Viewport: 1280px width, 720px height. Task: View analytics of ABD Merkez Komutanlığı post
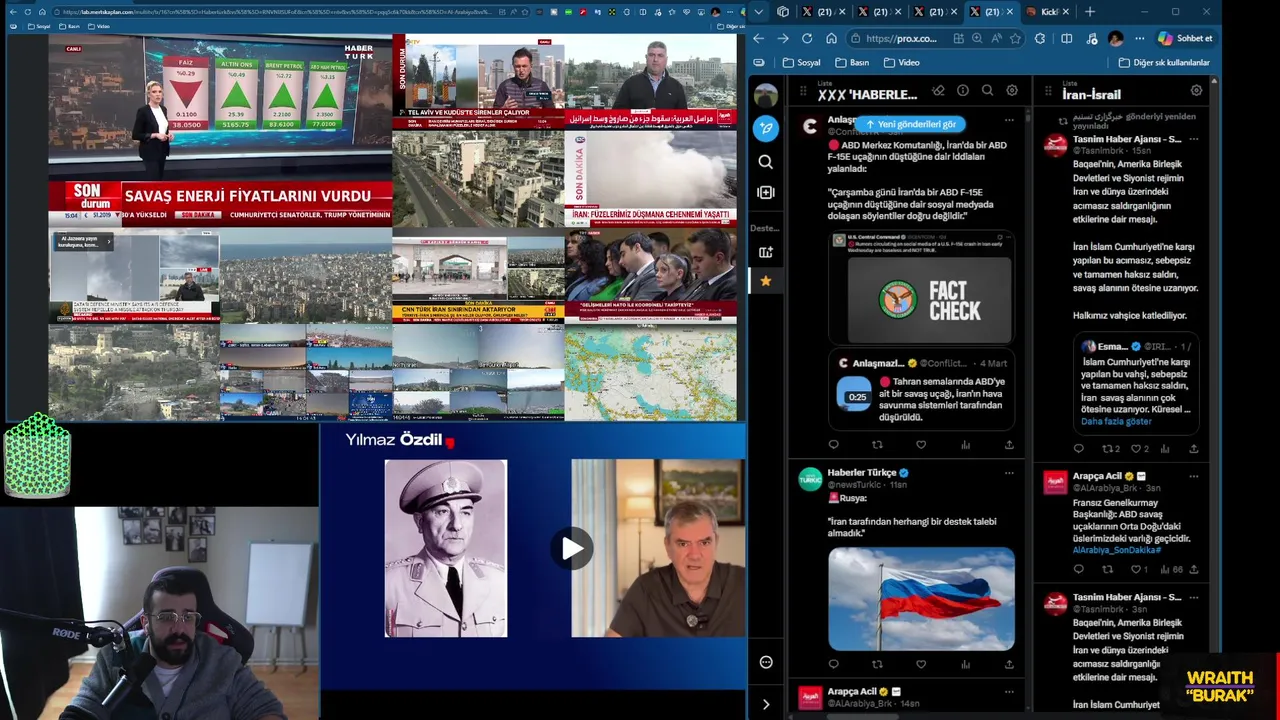click(965, 445)
